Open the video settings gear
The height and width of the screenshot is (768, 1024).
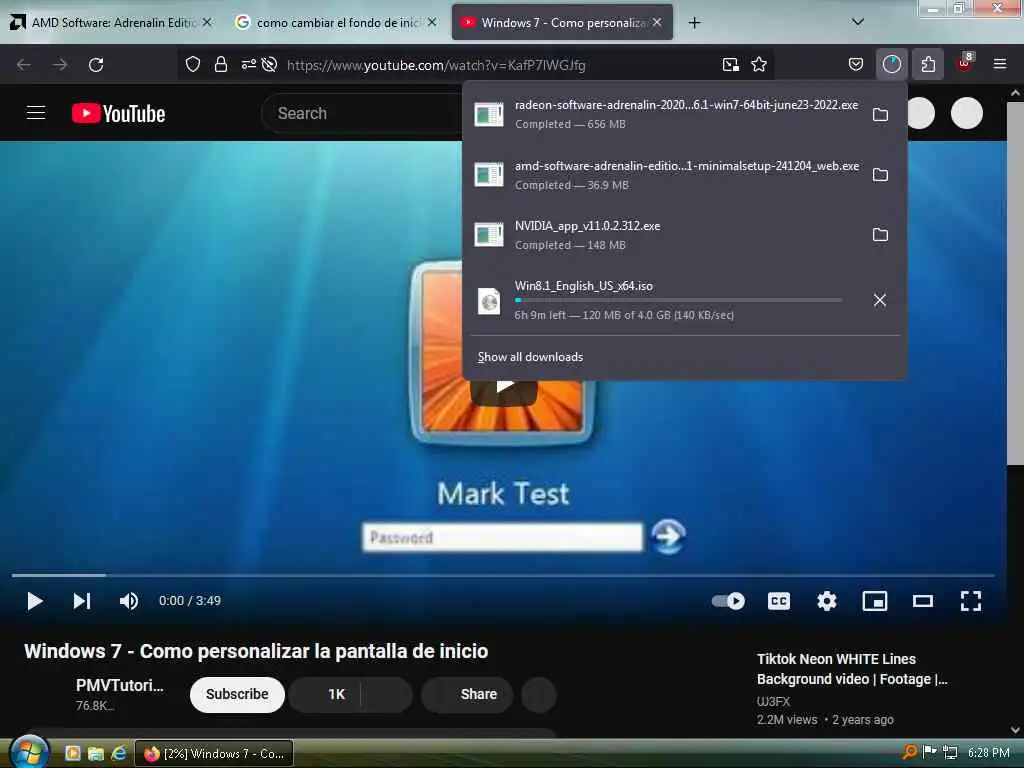(x=827, y=601)
